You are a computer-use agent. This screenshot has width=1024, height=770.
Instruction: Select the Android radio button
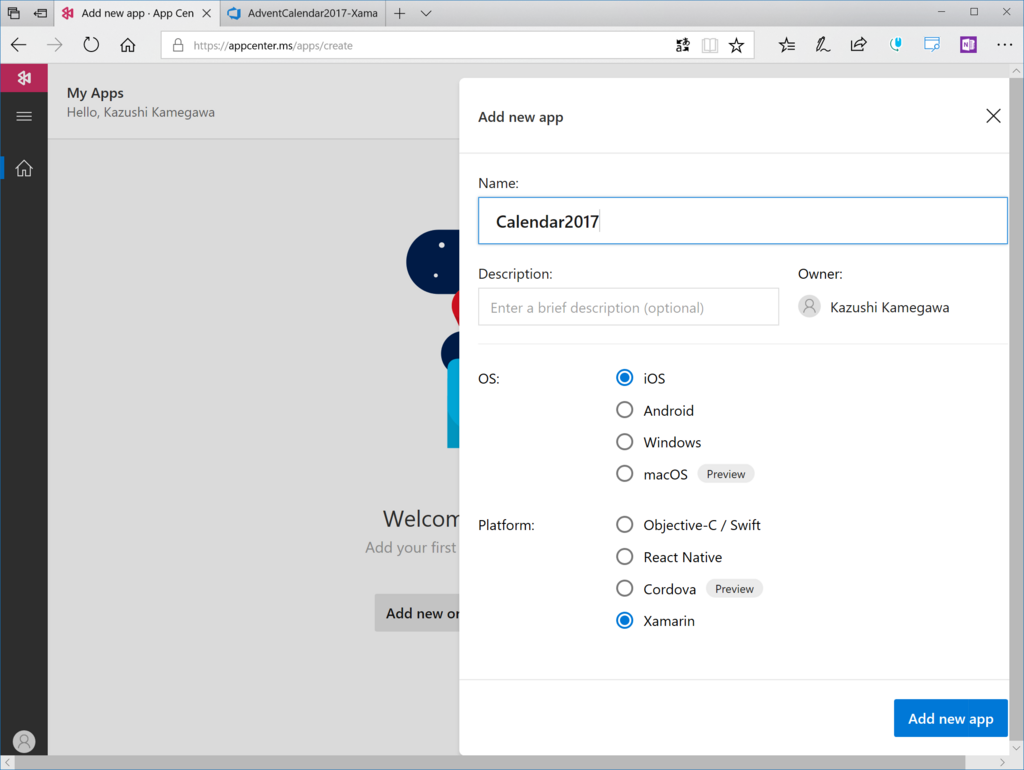click(624, 409)
